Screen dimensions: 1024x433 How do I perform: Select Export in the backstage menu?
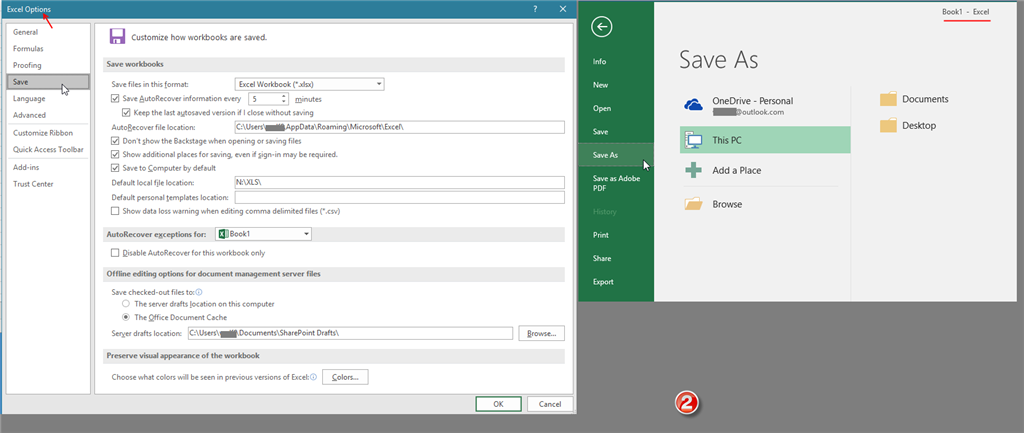point(603,281)
